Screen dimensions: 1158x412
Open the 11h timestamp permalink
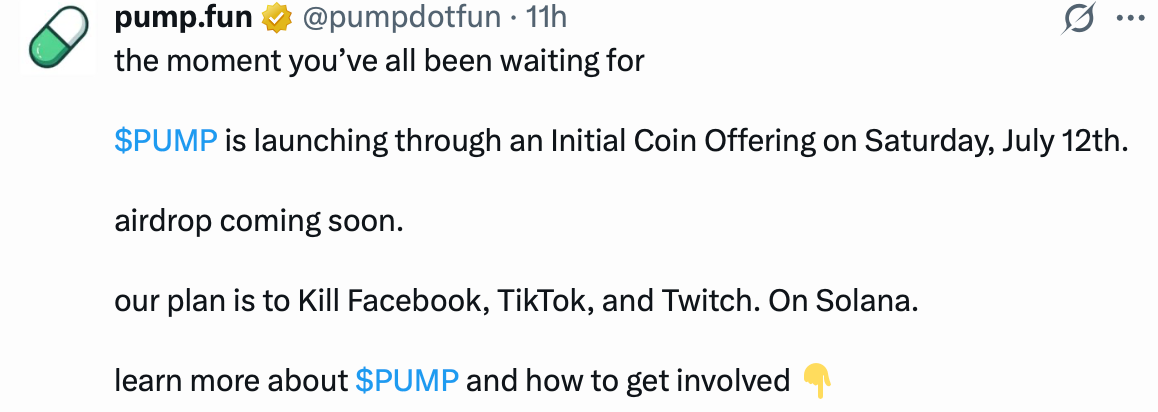545,18
